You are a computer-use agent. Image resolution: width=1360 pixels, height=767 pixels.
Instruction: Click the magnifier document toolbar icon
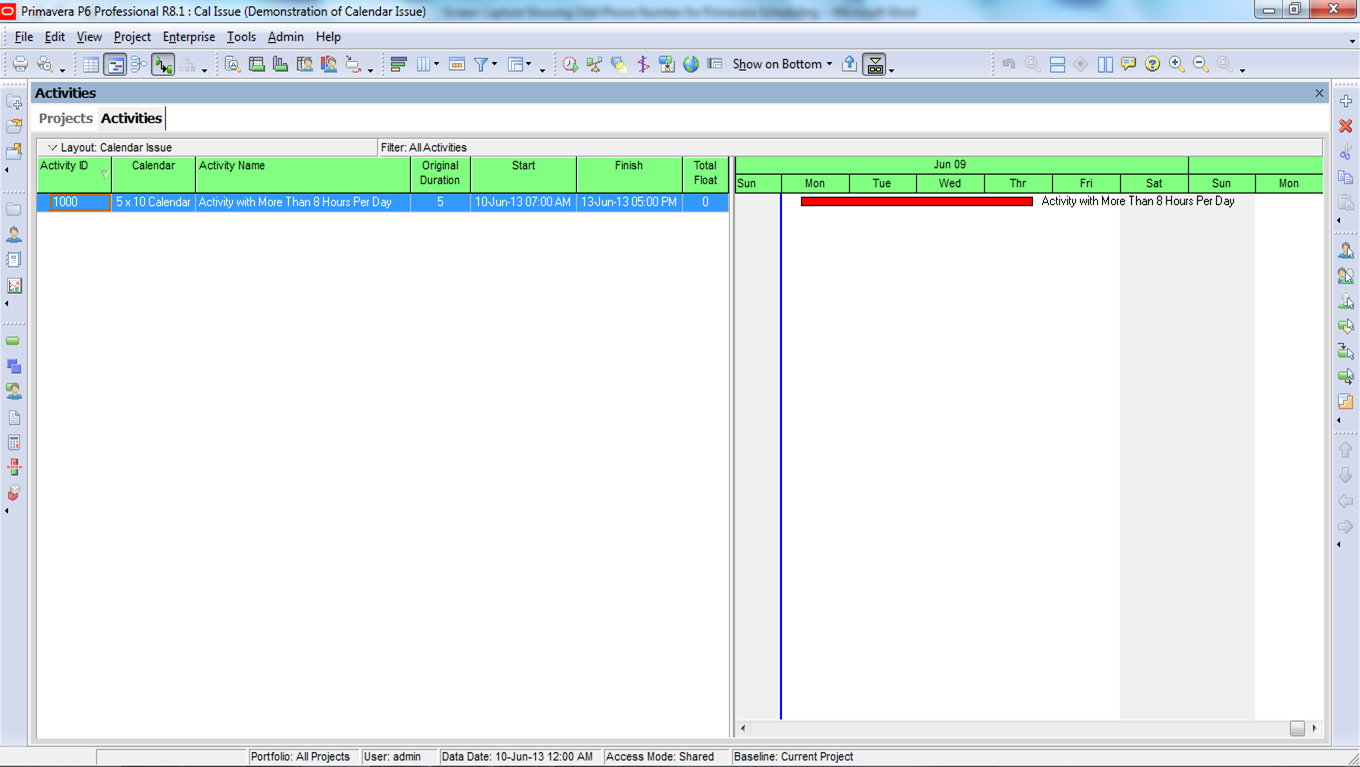pyautogui.click(x=233, y=64)
